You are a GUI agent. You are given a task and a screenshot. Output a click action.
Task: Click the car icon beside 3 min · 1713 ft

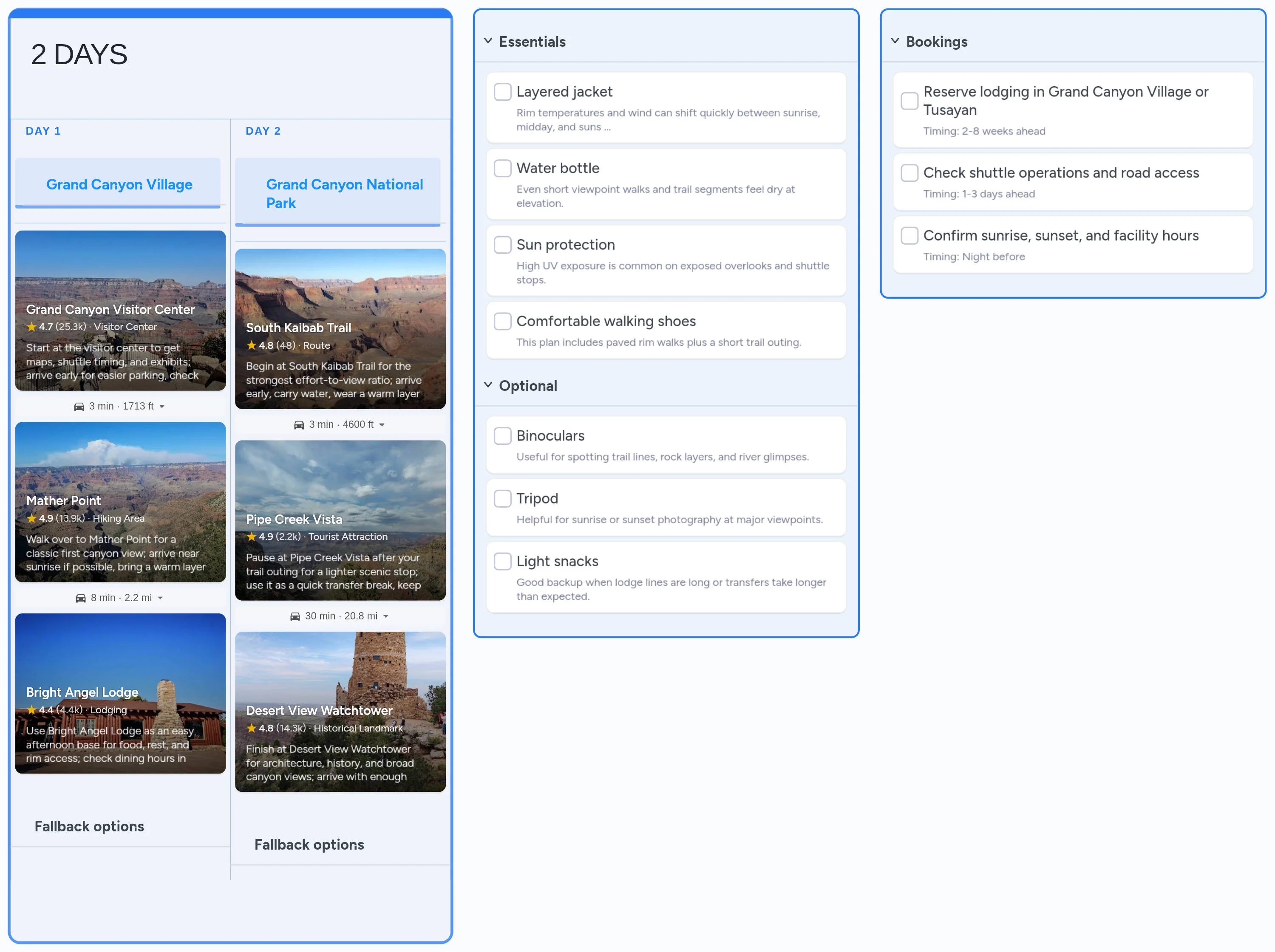click(x=79, y=406)
